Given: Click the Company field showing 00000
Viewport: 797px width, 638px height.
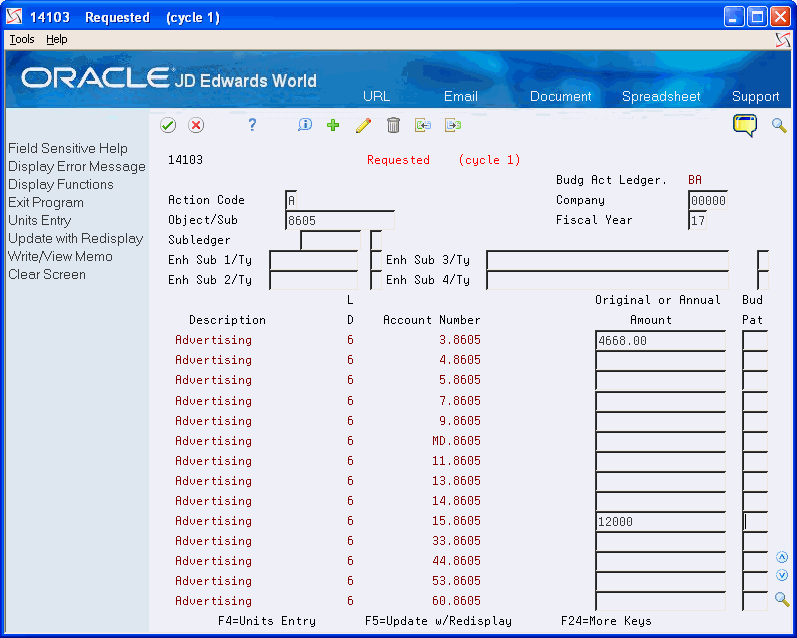Looking at the screenshot, I should point(708,200).
